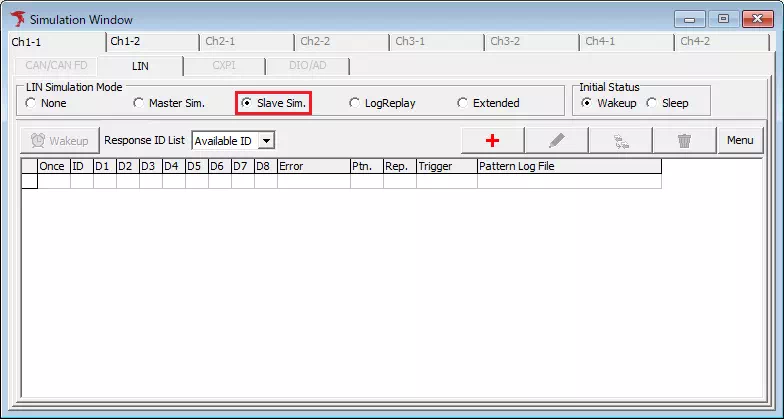Click the icon button left of trash
784x419 pixels.
tap(620, 140)
